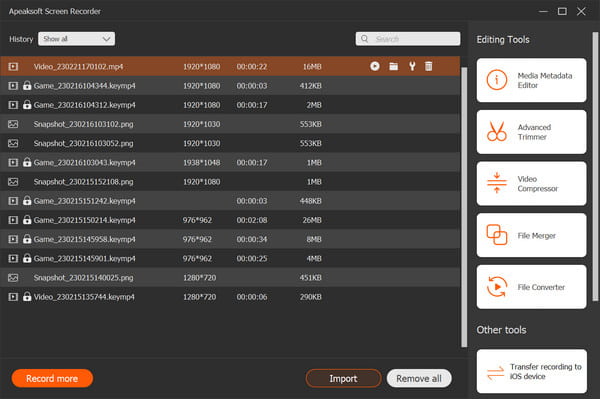Click the Video Compressor icon
The width and height of the screenshot is (600, 399).
[497, 183]
